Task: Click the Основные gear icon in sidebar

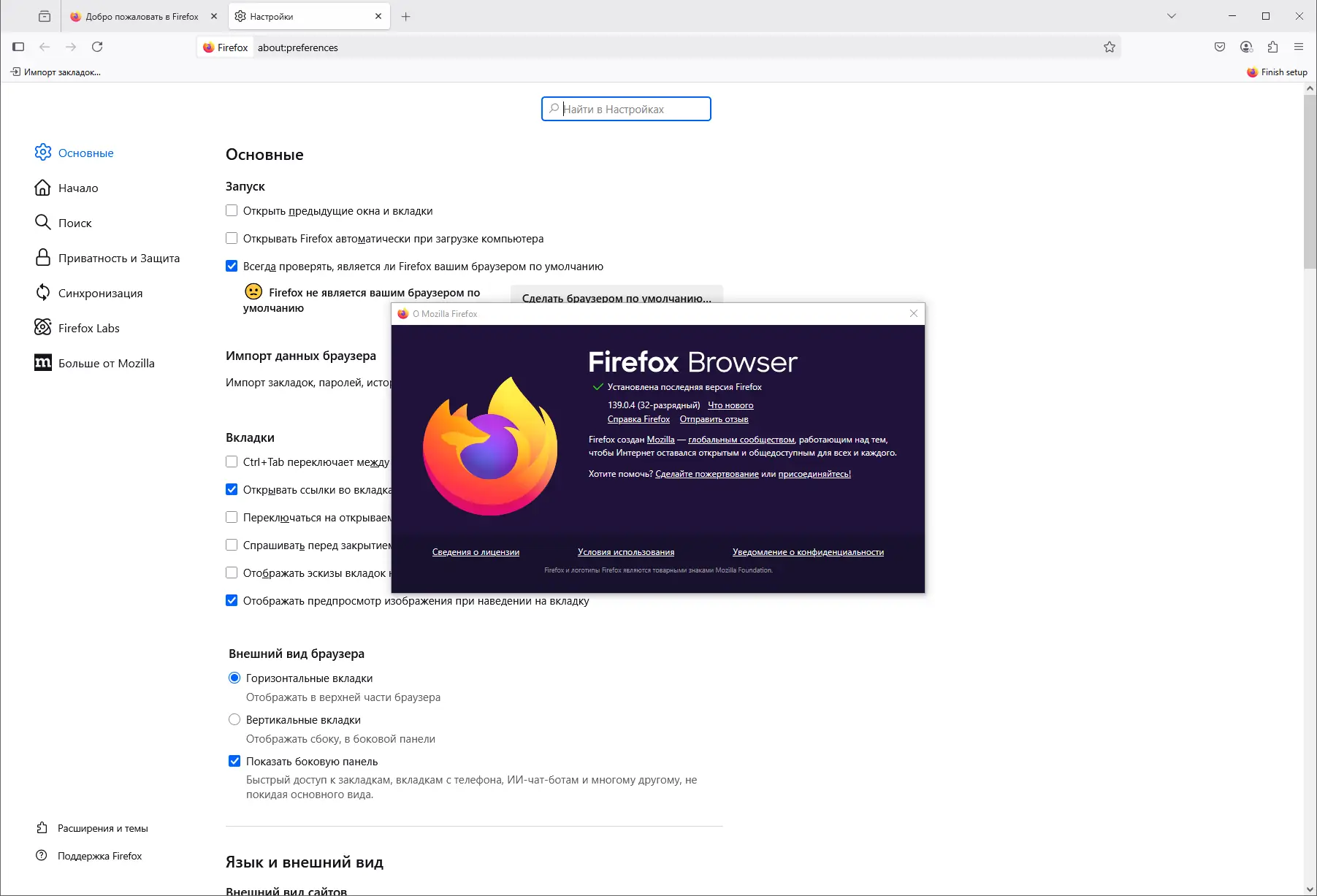Action: [x=43, y=152]
